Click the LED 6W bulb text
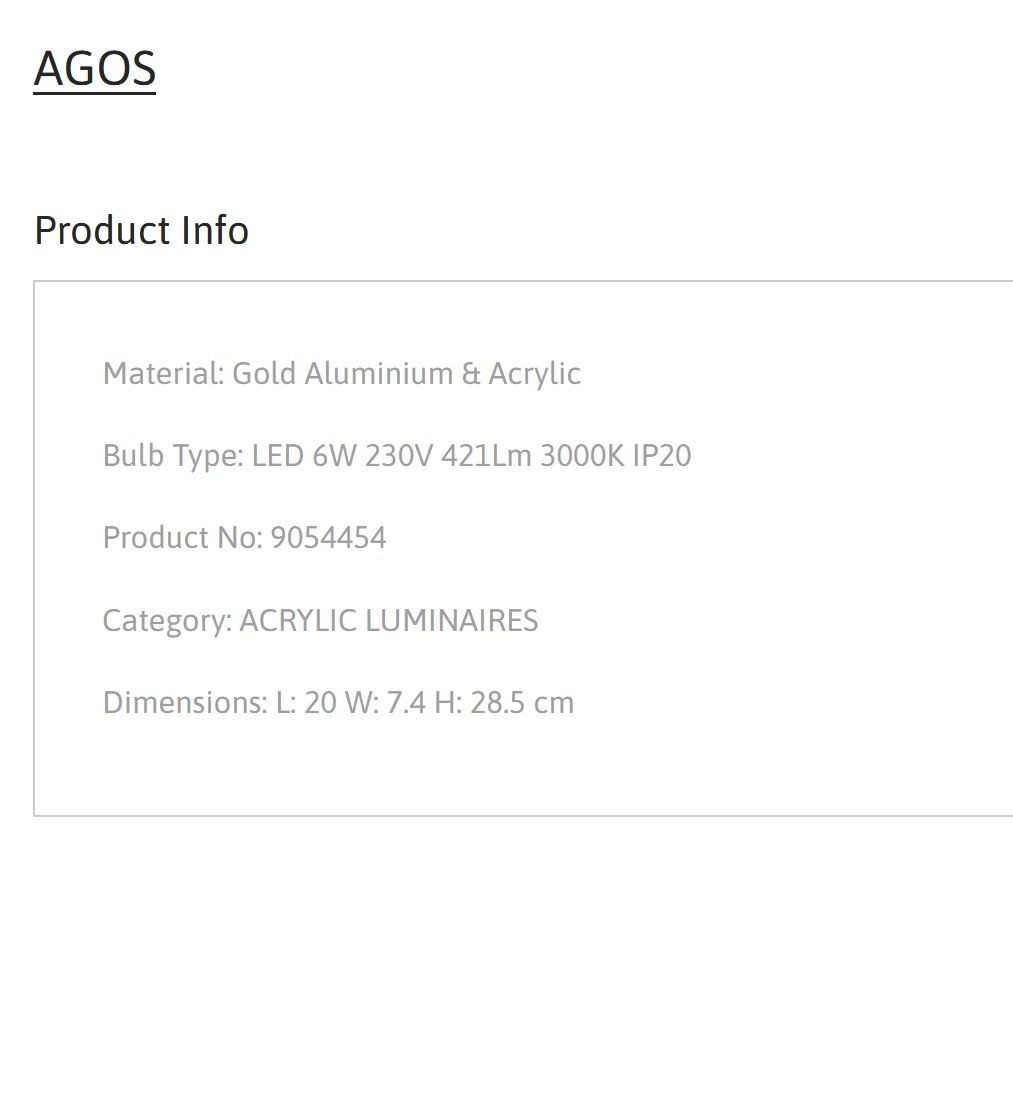 pyautogui.click(x=304, y=455)
